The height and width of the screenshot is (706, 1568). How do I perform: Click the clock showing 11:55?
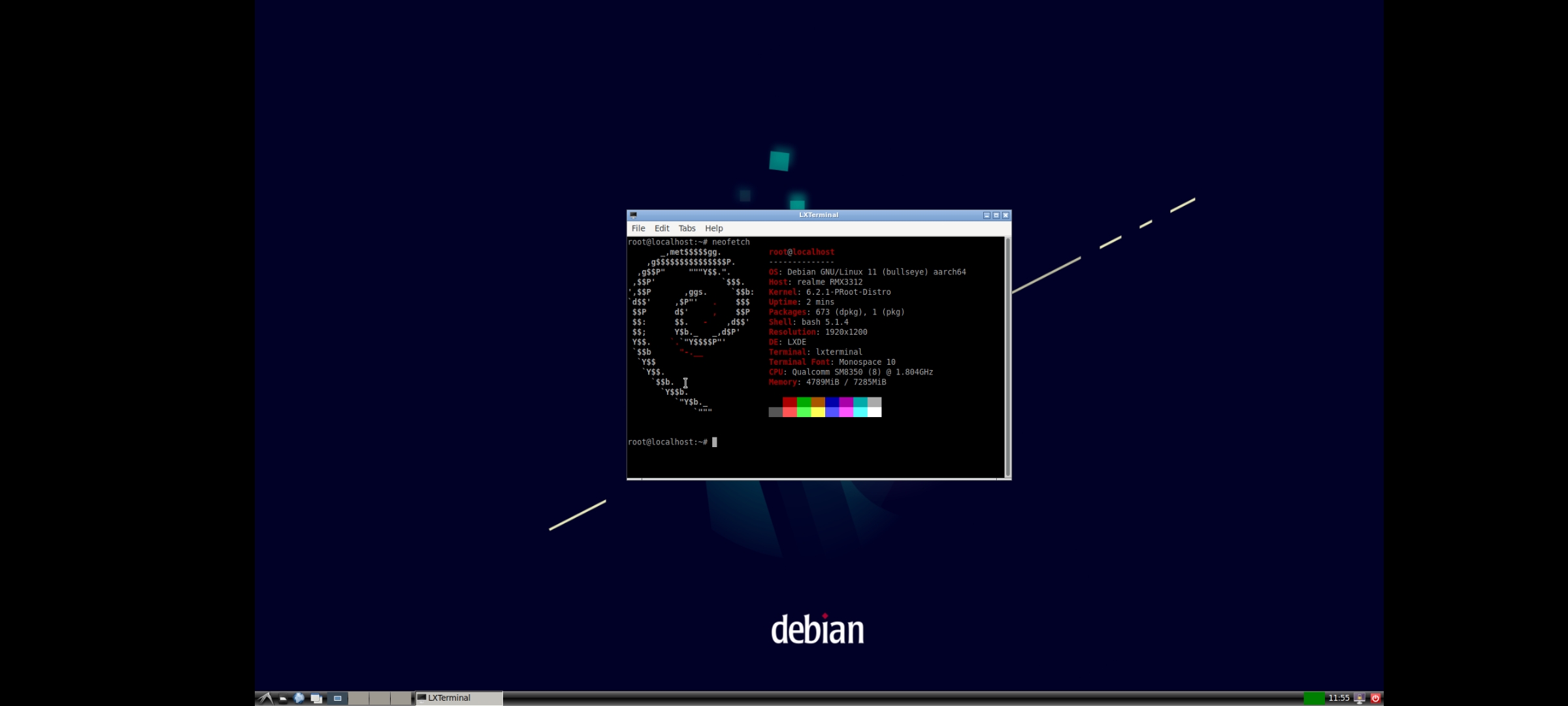pyautogui.click(x=1339, y=698)
